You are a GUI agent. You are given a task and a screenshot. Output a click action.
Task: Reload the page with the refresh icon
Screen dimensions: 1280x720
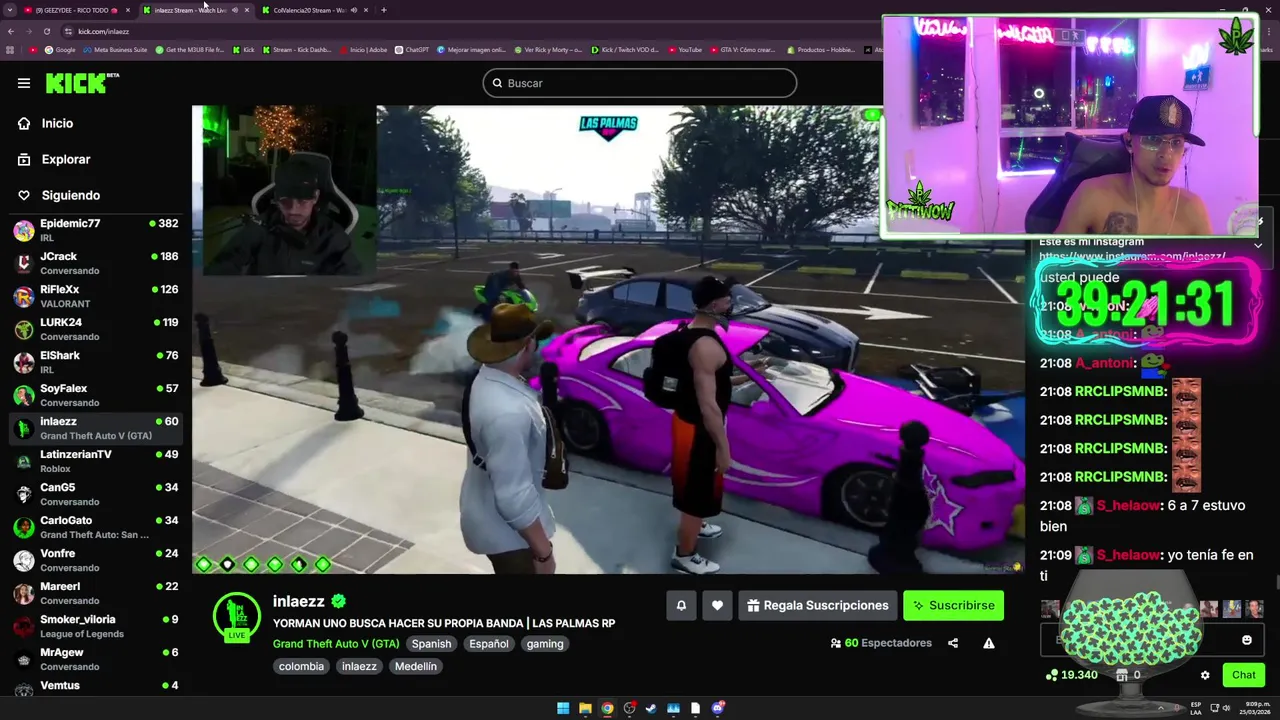(x=45, y=31)
